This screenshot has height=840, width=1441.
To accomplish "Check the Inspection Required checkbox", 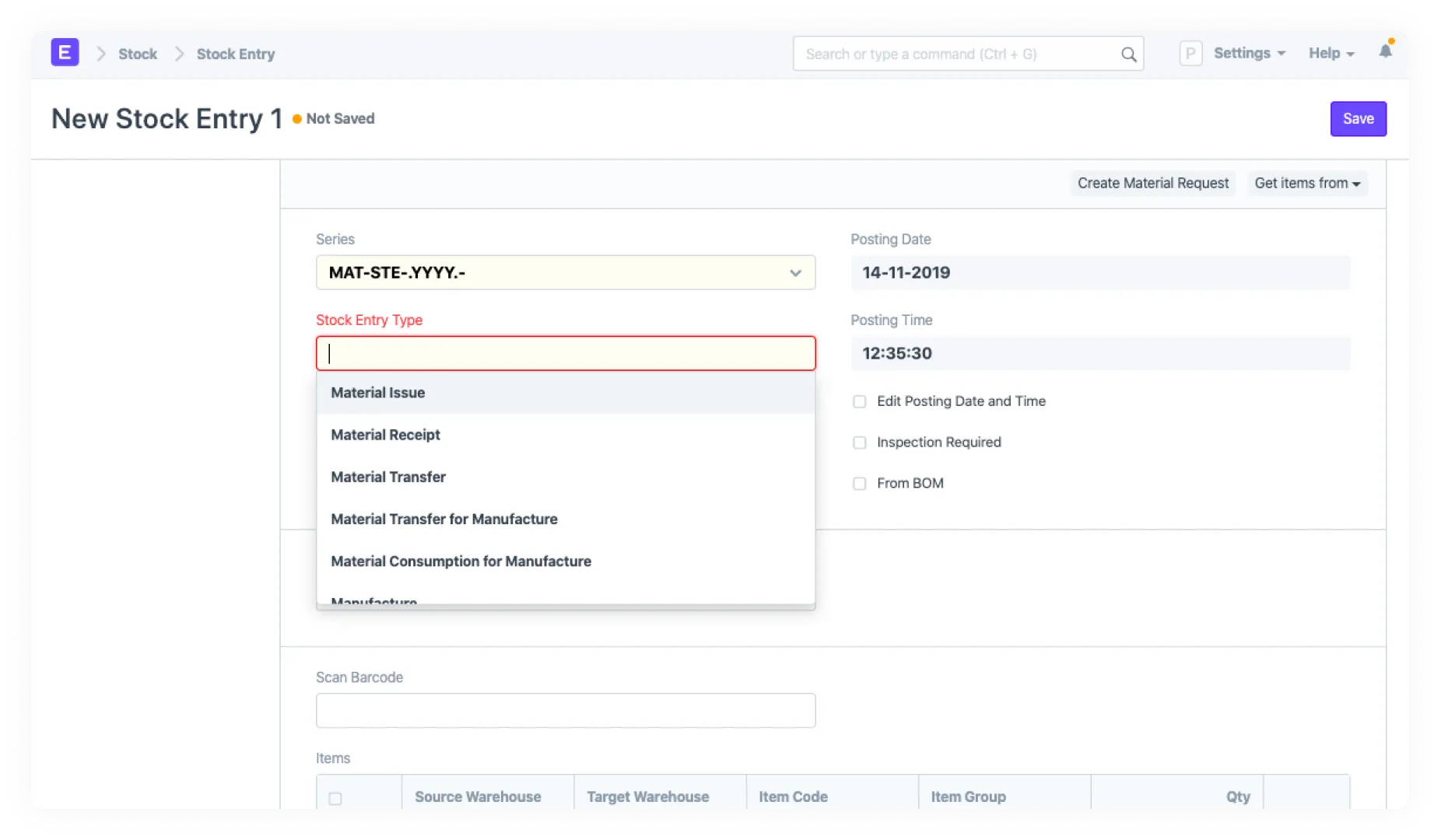I will tap(859, 443).
